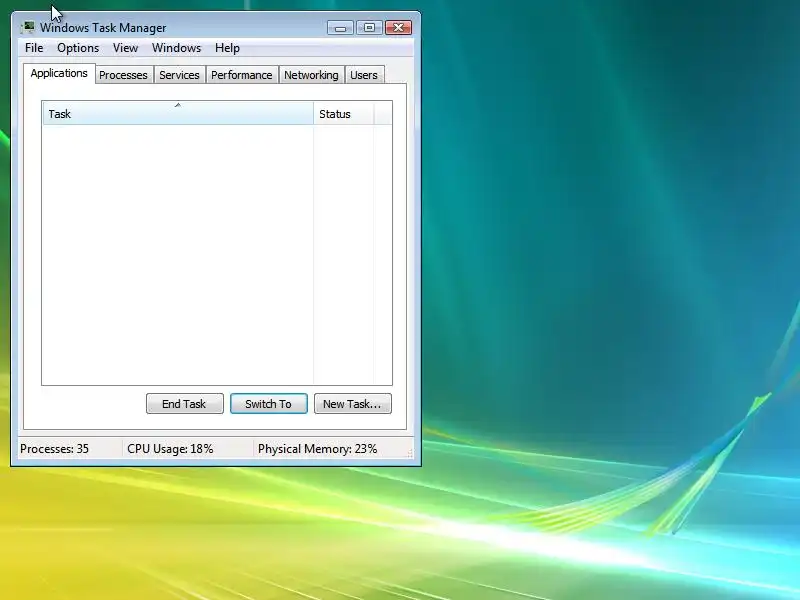The width and height of the screenshot is (800, 600).
Task: Sort by the Status column header
Action: pos(344,113)
